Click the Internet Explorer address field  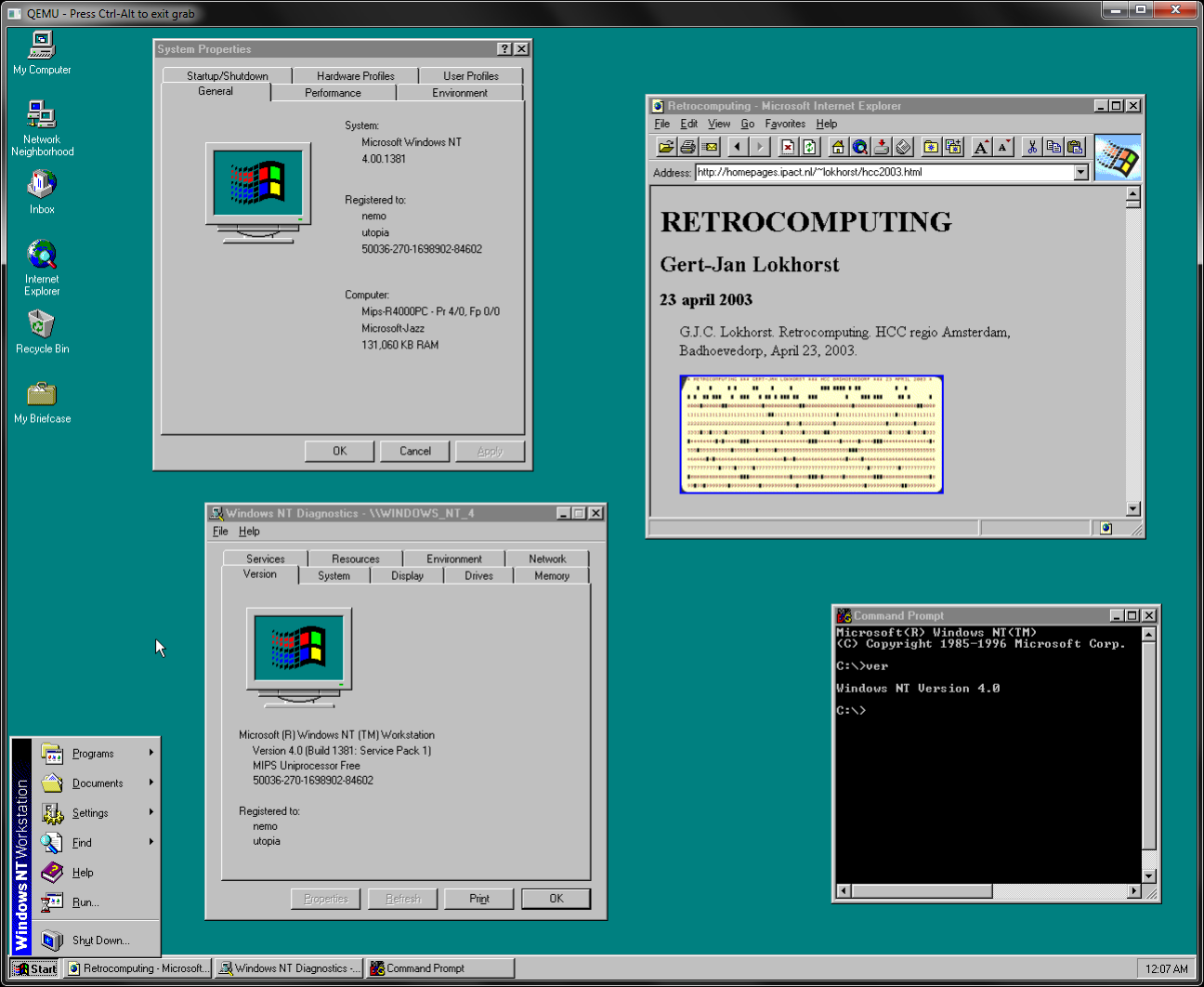pos(883,172)
